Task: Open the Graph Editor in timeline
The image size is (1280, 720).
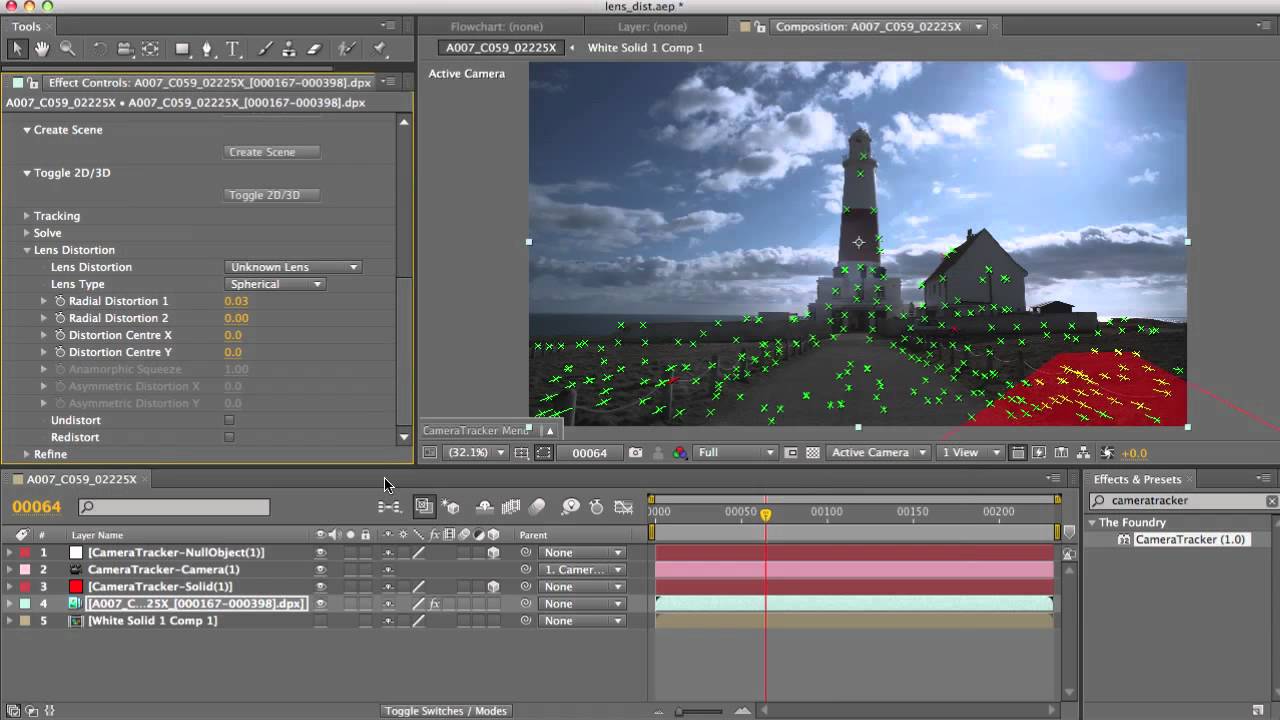Action: pyautogui.click(x=623, y=507)
